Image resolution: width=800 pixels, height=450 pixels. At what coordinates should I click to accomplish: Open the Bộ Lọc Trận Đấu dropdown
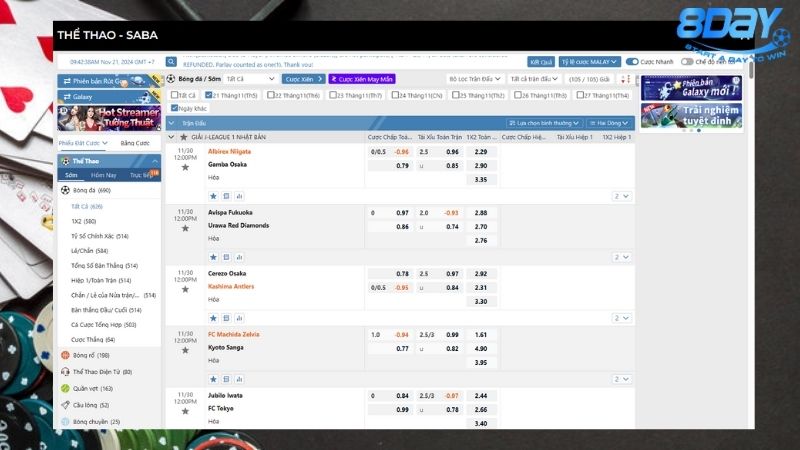point(474,79)
